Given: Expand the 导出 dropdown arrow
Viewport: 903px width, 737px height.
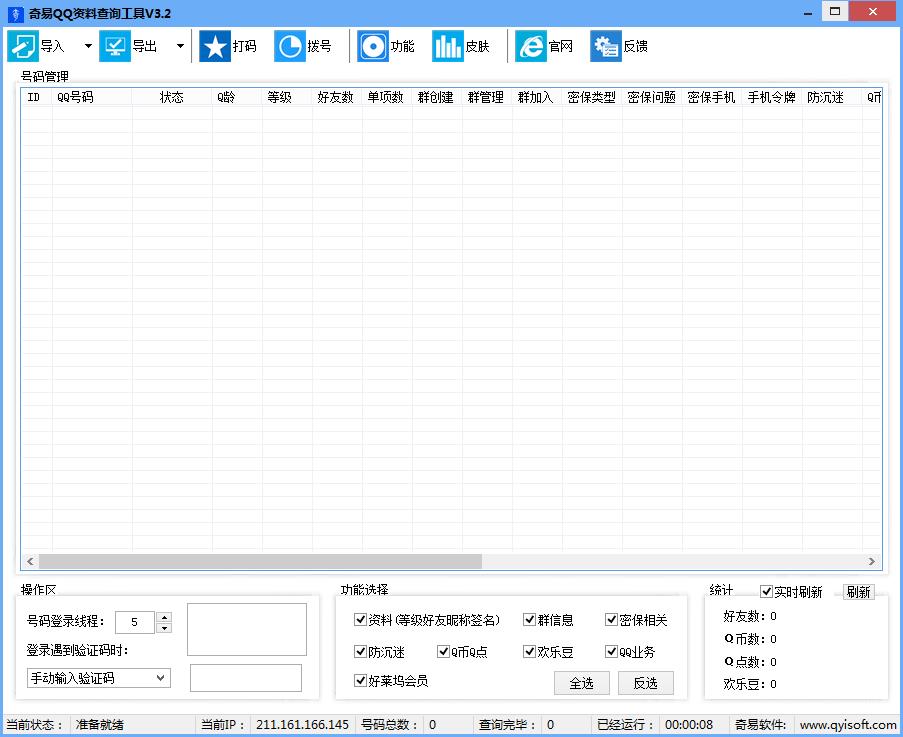Looking at the screenshot, I should [180, 46].
